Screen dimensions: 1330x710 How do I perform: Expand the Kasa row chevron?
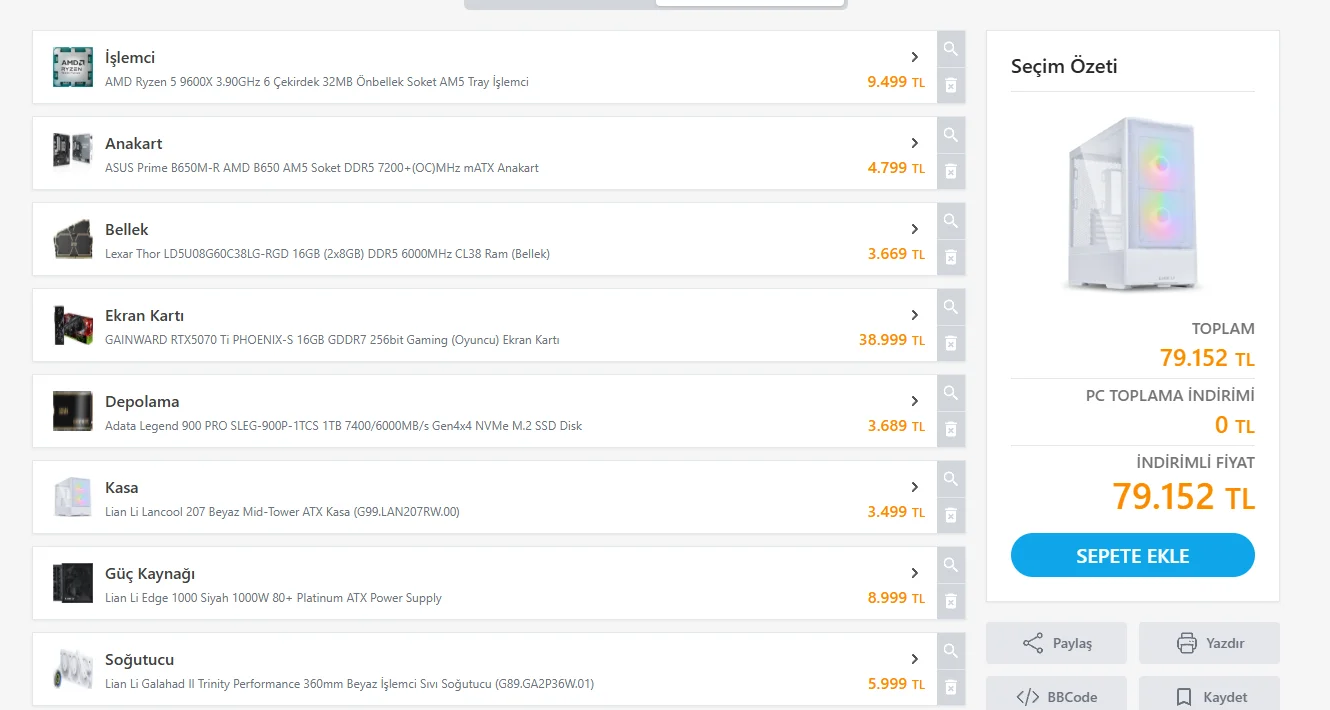915,487
